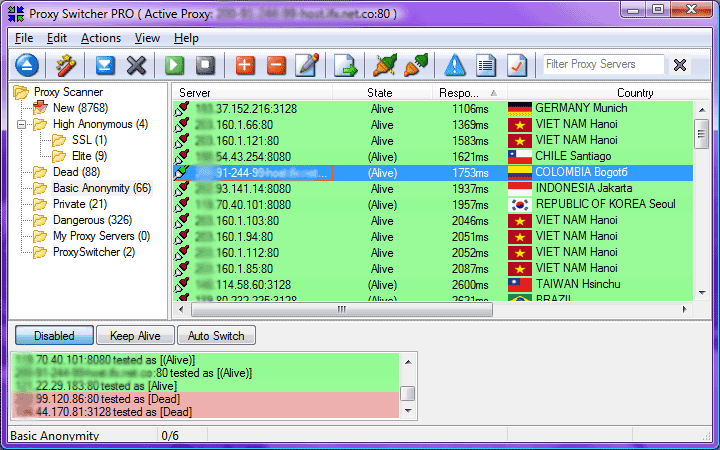Open the View menu

[147, 38]
